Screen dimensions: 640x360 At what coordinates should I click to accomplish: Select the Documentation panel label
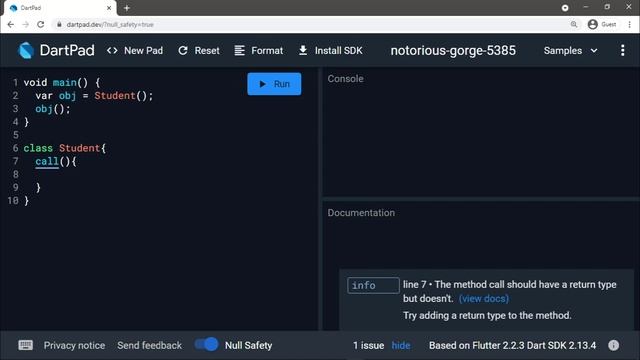click(x=361, y=213)
